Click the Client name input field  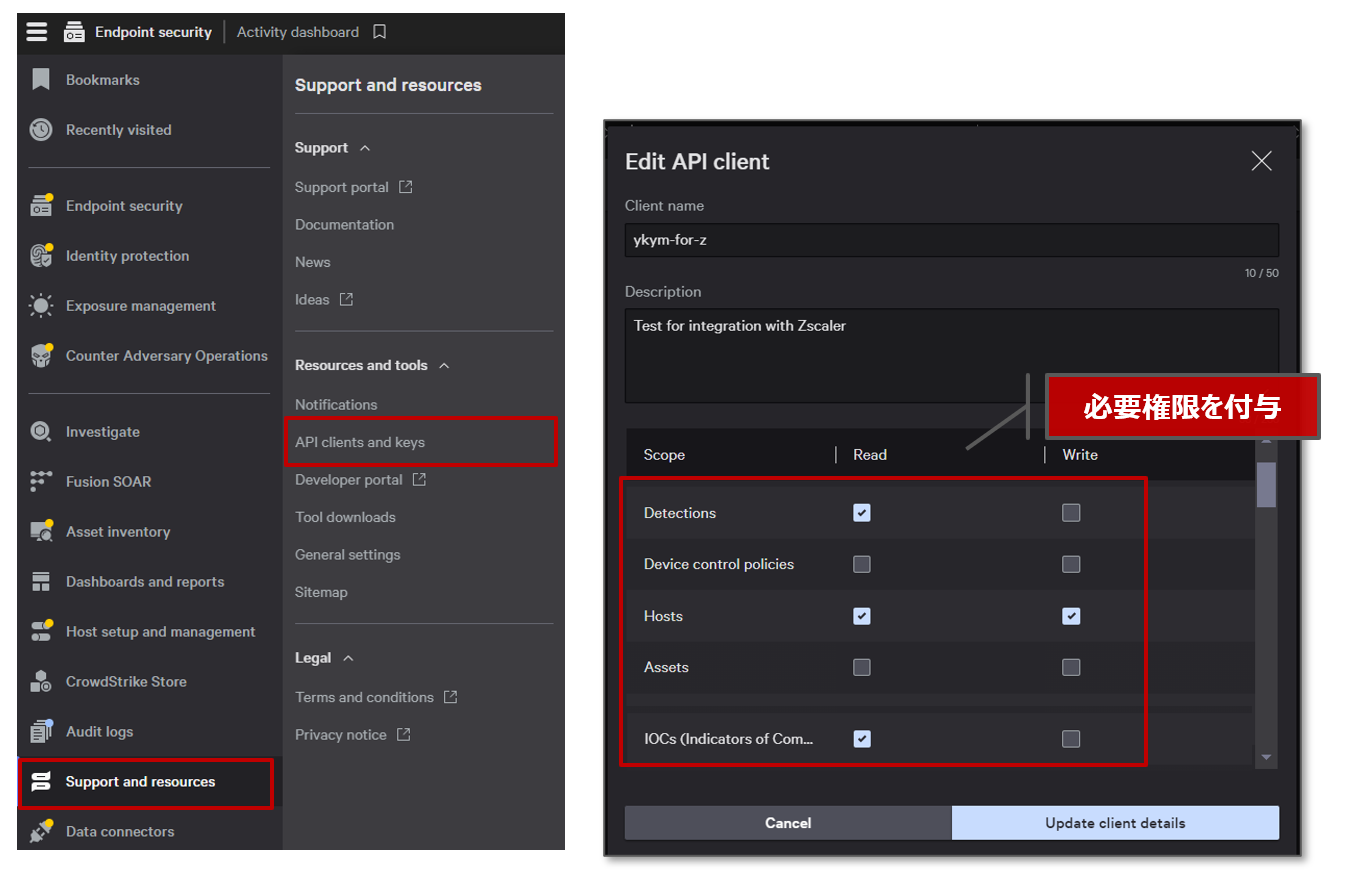952,240
